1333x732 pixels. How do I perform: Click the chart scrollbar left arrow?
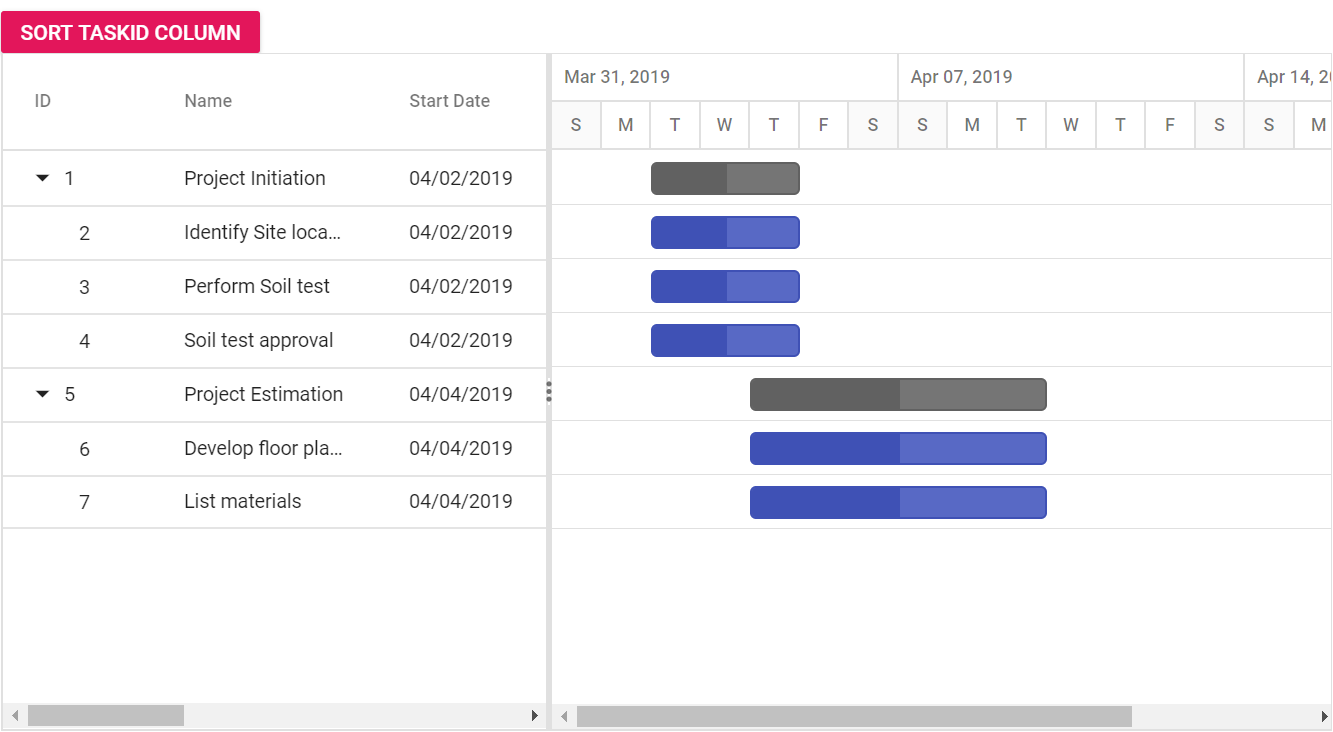564,716
